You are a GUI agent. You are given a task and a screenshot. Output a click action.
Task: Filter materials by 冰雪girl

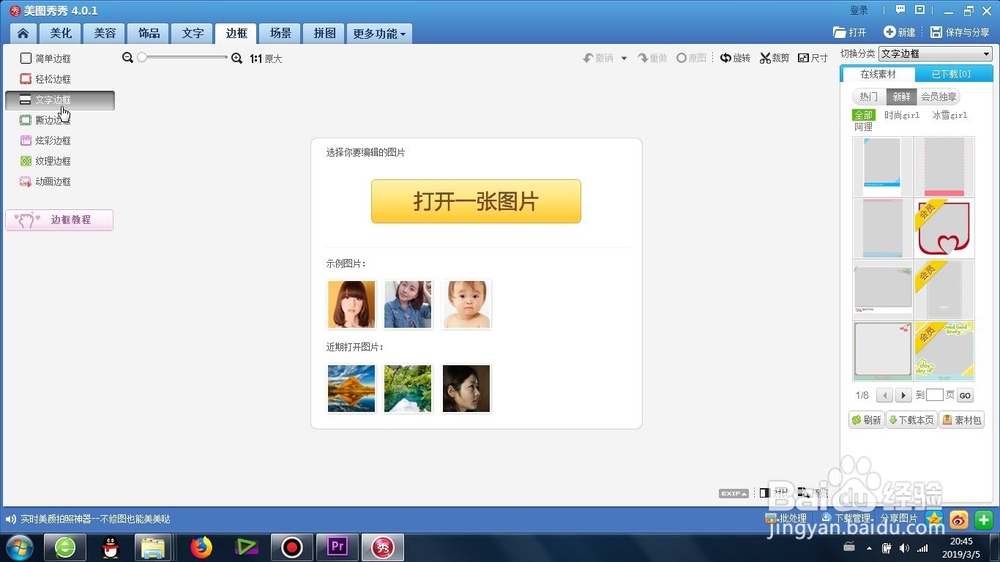click(950, 115)
